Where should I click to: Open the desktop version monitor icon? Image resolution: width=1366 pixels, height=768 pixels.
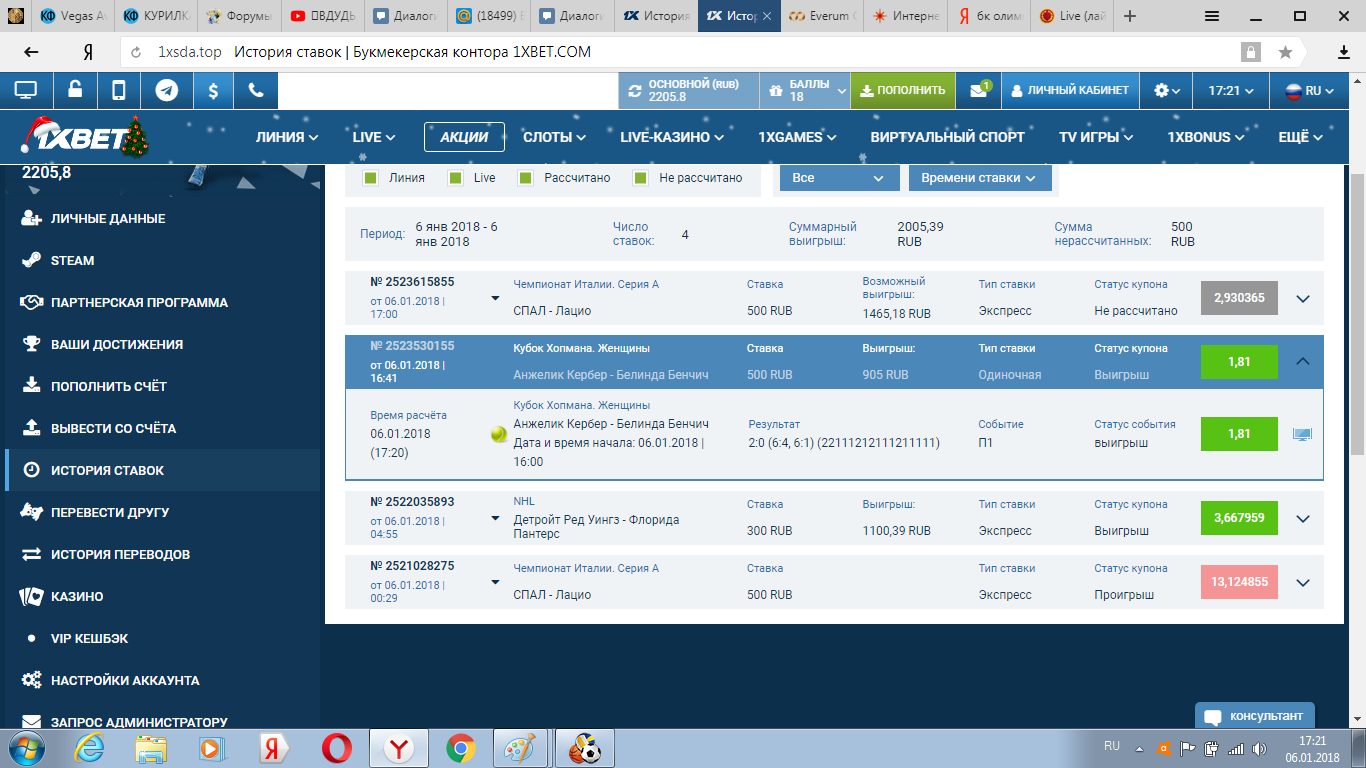pyautogui.click(x=25, y=91)
